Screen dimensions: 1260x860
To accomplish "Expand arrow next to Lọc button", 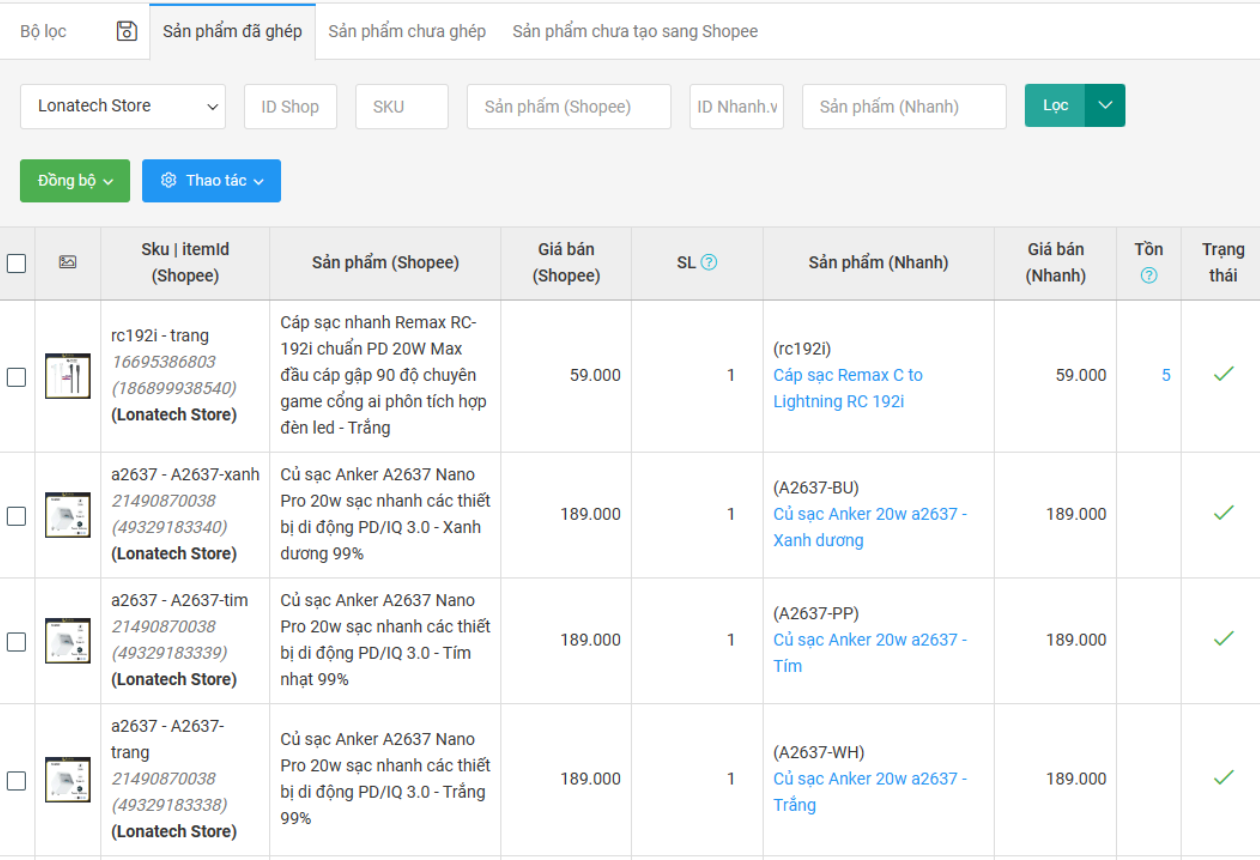I will click(x=1105, y=105).
